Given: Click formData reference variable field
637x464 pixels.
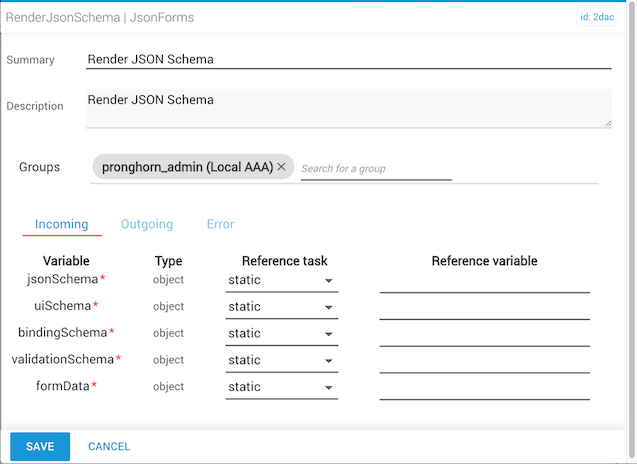Looking at the screenshot, I should point(484,388).
